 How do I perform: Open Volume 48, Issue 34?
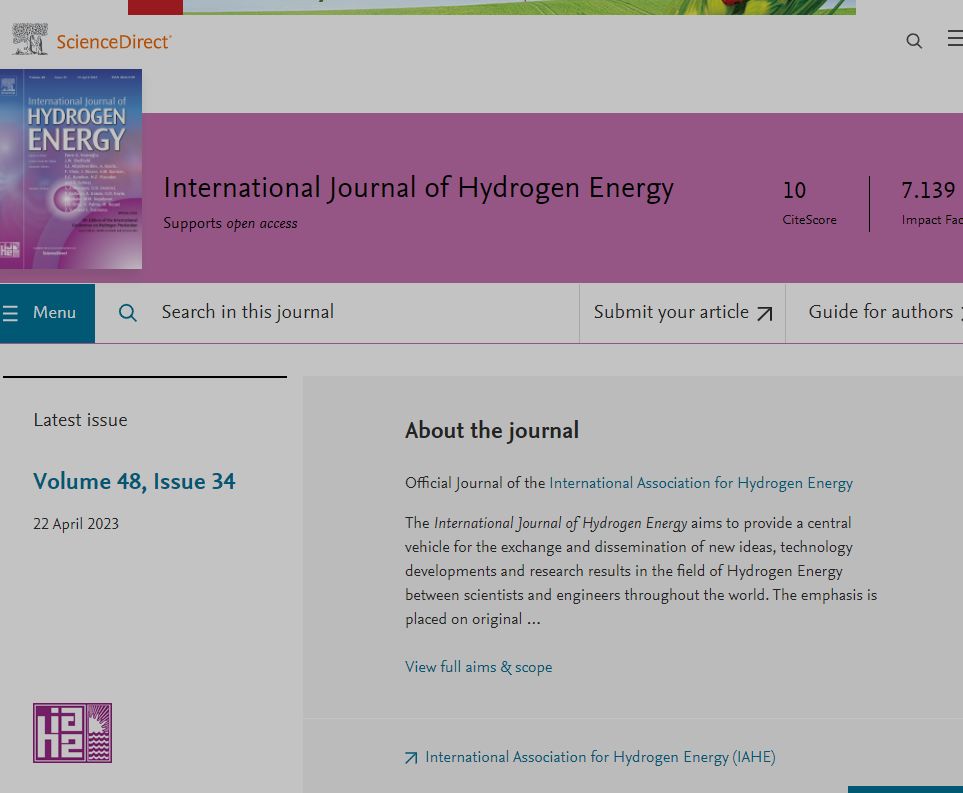(134, 481)
